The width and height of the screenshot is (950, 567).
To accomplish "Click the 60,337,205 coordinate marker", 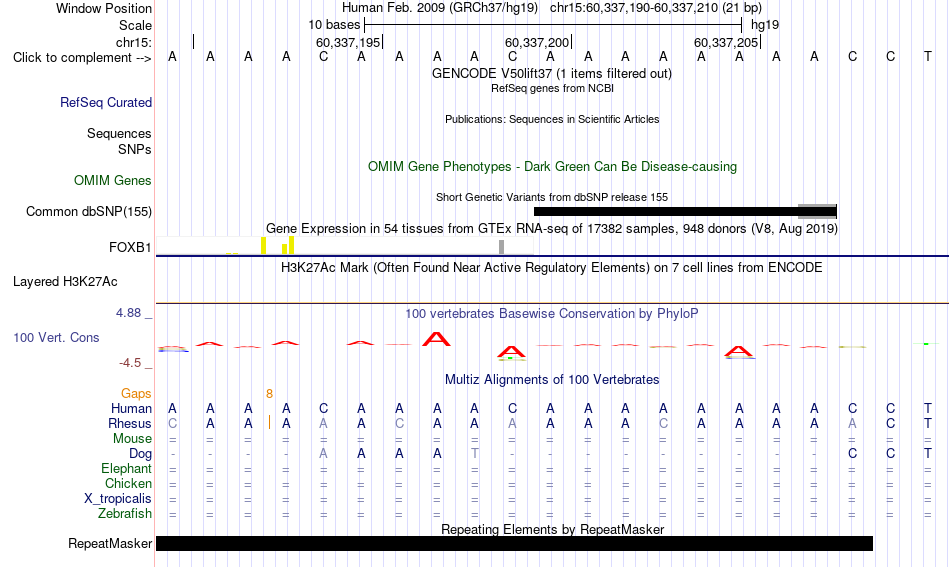I will click(x=726, y=42).
